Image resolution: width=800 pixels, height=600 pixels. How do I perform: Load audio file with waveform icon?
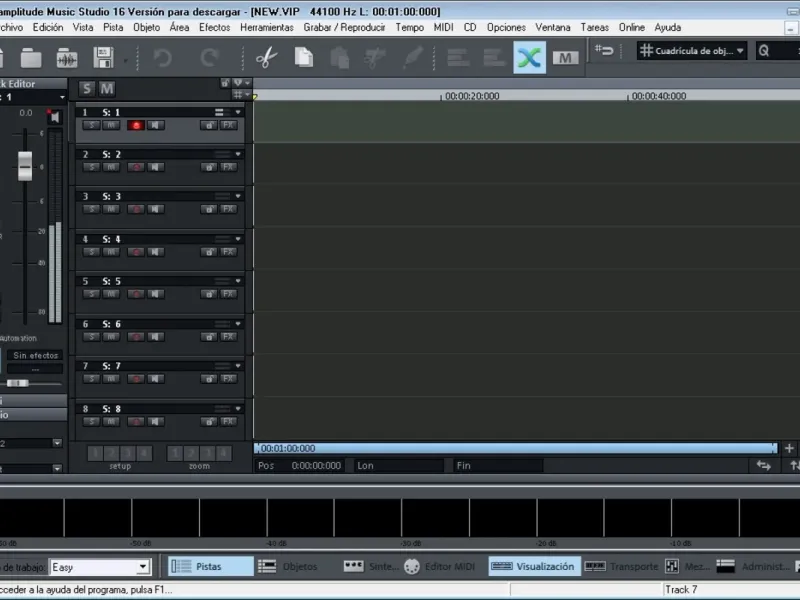(x=66, y=58)
